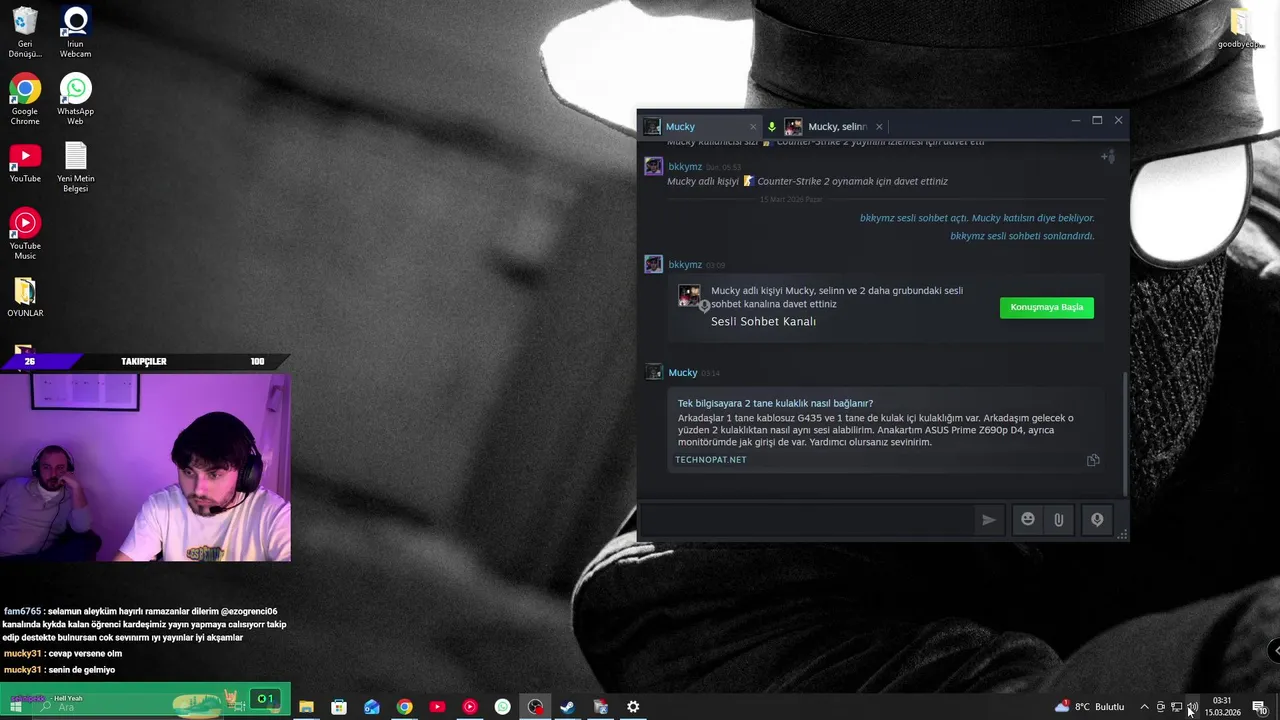
Task: Open Outlook mail from taskbar
Action: point(372,707)
